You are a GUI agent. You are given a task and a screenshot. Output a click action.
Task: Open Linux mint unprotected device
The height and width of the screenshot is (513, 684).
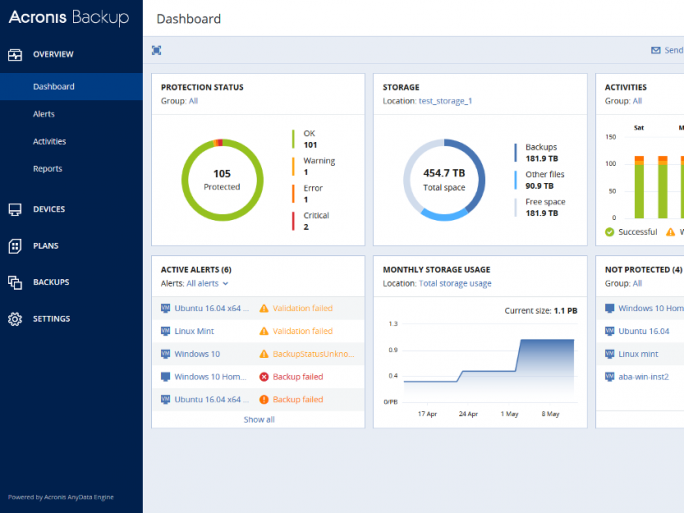638,354
